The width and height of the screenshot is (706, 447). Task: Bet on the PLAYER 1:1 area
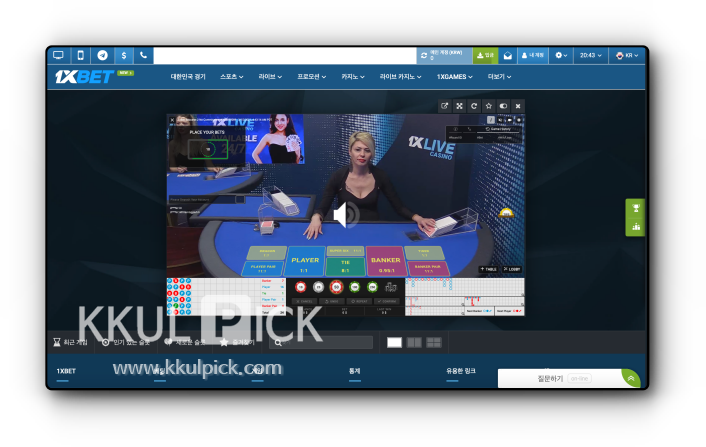tap(305, 262)
